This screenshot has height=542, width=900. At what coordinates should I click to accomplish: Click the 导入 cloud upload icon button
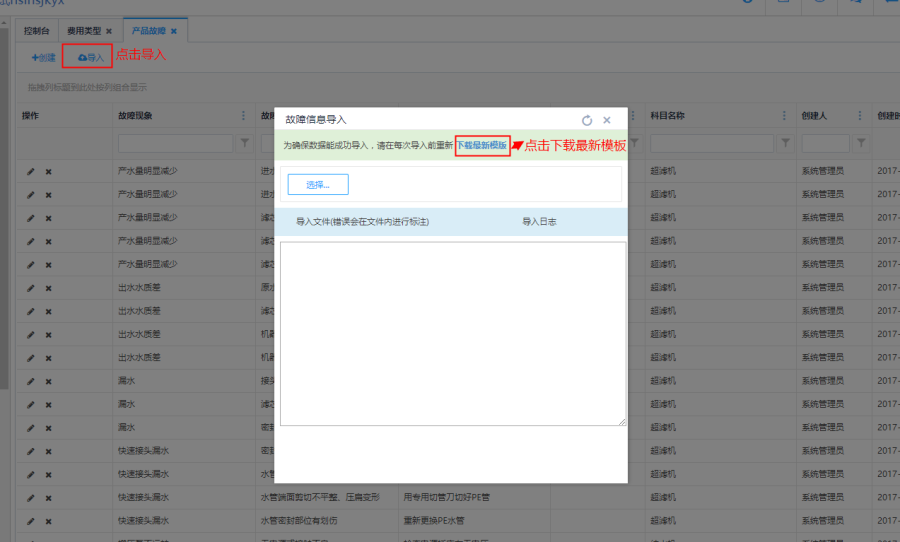tap(91, 58)
